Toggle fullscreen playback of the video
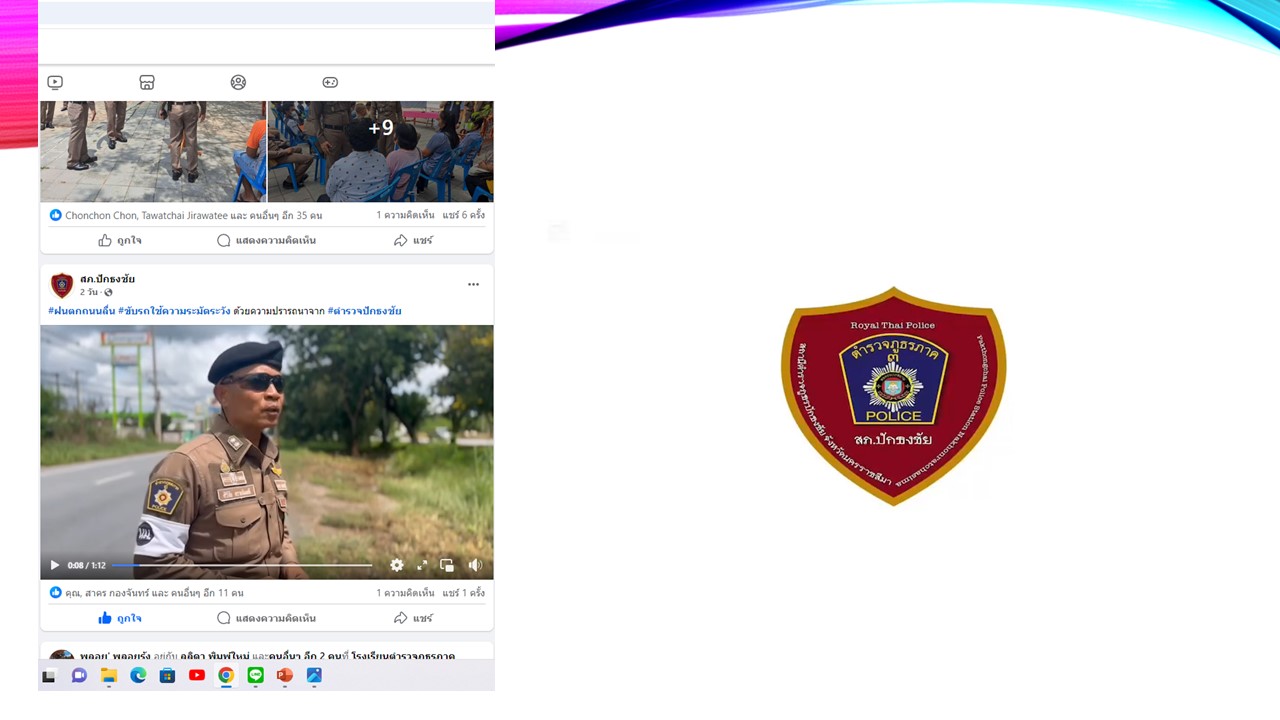 [422, 565]
